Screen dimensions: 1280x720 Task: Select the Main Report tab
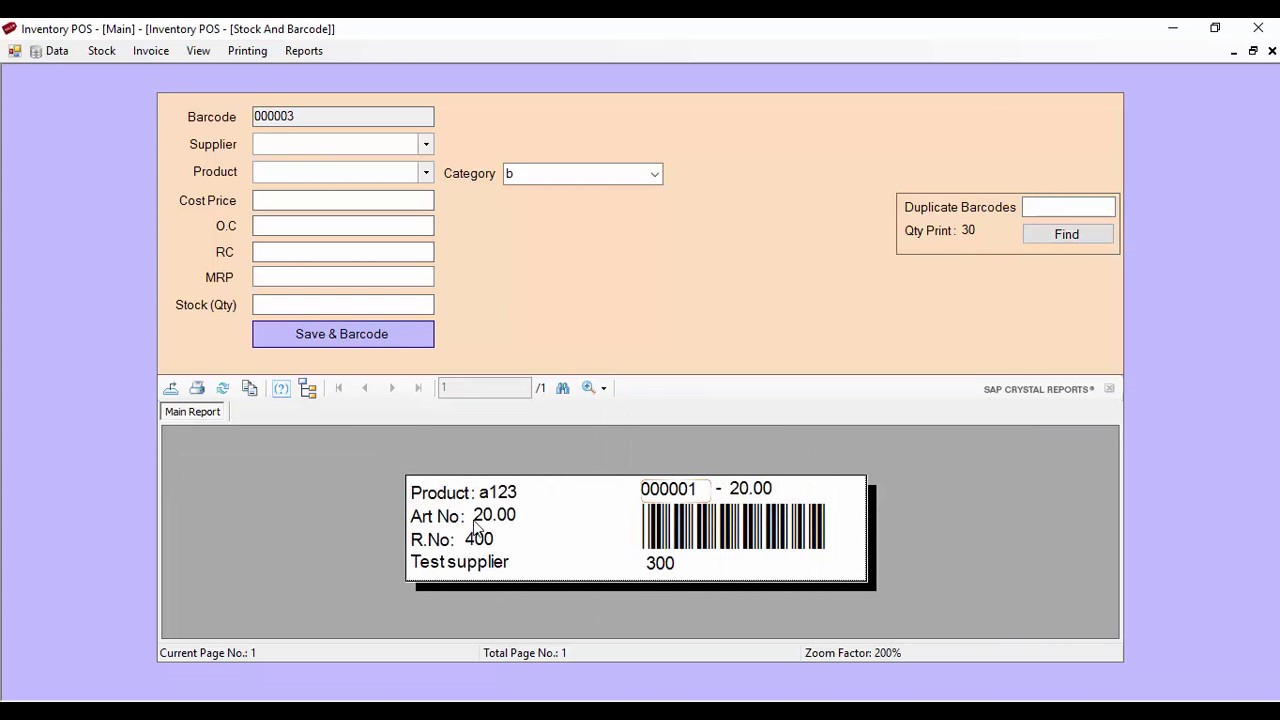[193, 412]
